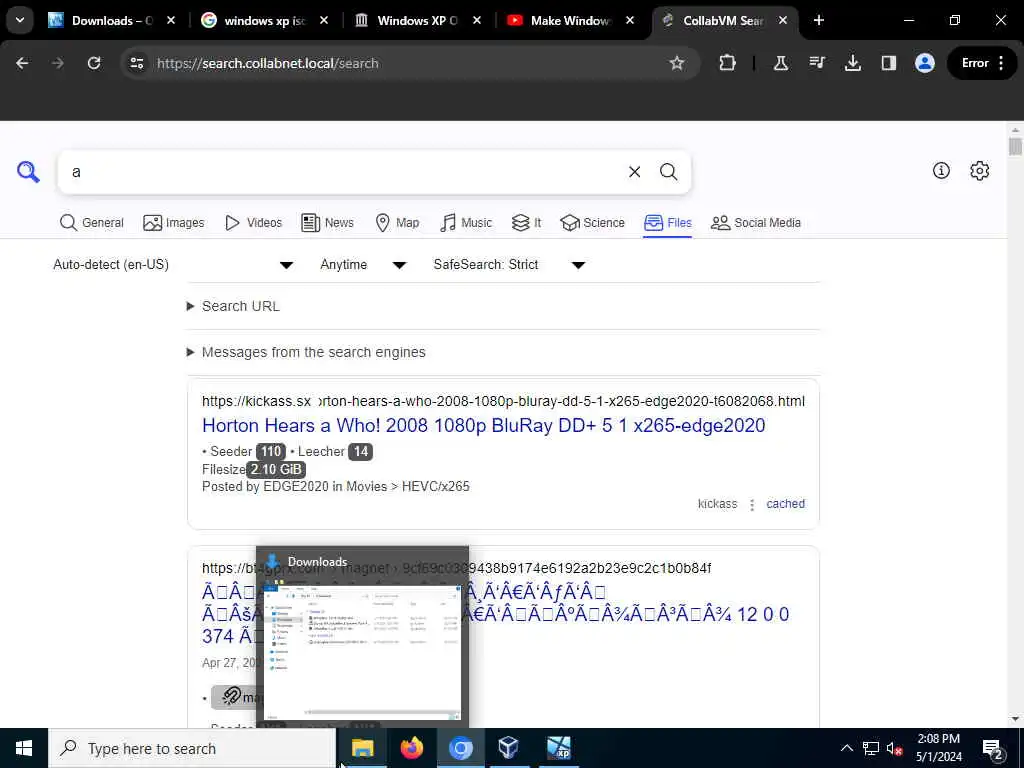The image size is (1024, 768).
Task: Toggle the browser side panel
Action: click(x=888, y=63)
